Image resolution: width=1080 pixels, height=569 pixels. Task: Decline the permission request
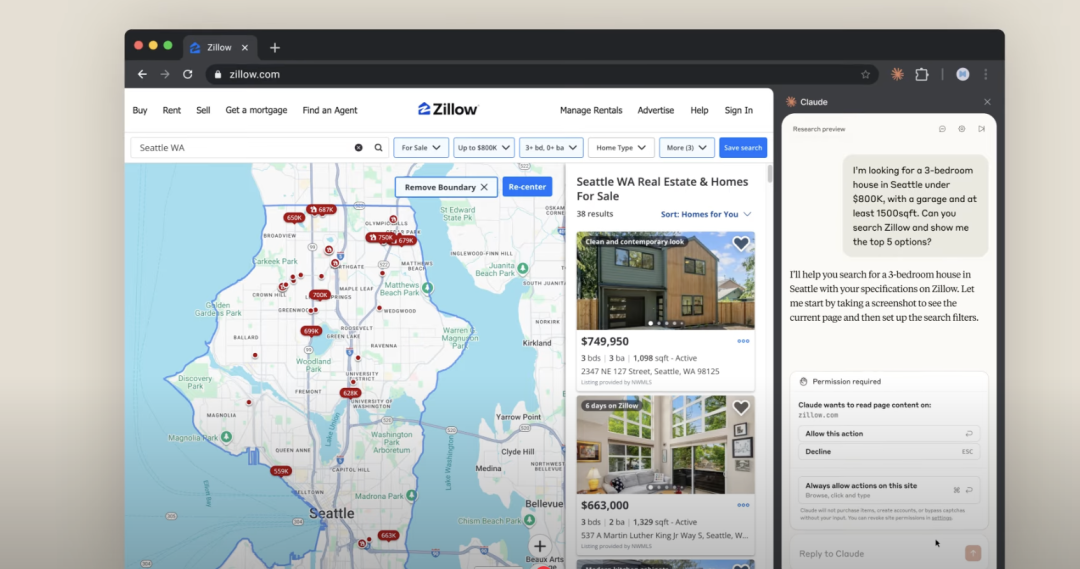pyautogui.click(x=889, y=451)
